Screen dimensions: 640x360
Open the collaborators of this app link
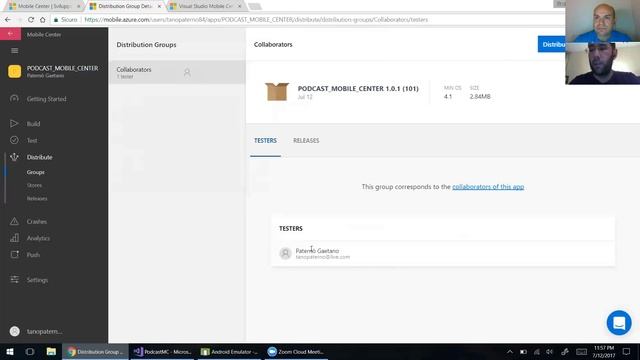tap(488, 187)
